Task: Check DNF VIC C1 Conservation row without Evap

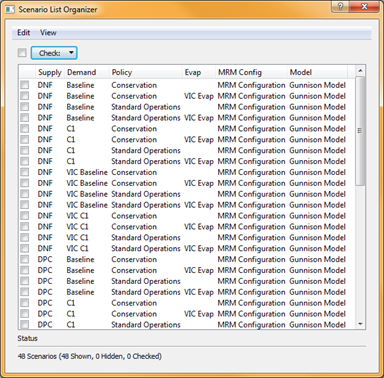Action: click(x=25, y=216)
